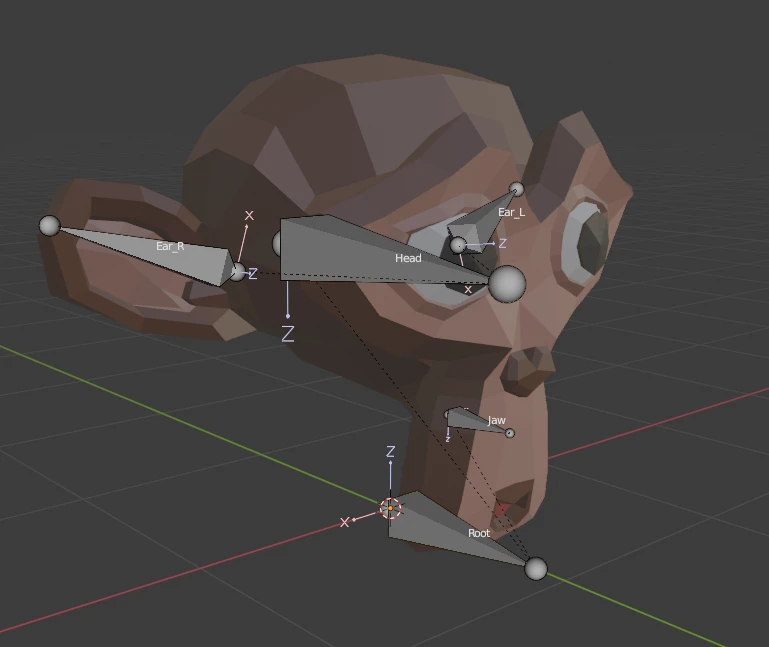Click the Ear_R bone's base joint sphere
The height and width of the screenshot is (647, 769).
coord(238,272)
